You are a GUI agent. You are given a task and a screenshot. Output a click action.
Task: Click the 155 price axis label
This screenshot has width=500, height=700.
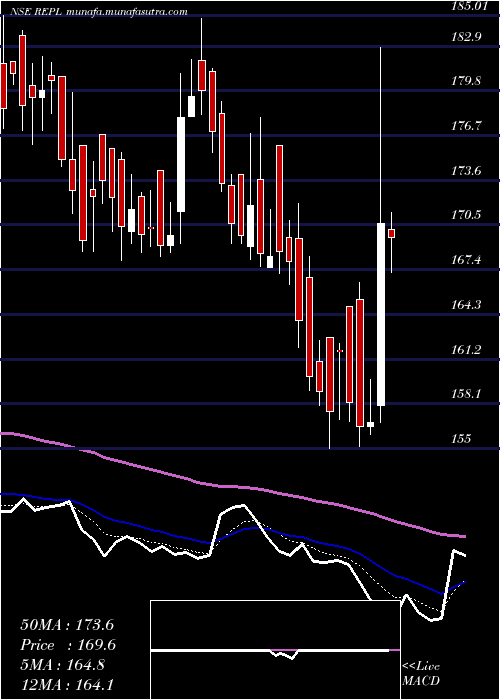pyautogui.click(x=461, y=438)
